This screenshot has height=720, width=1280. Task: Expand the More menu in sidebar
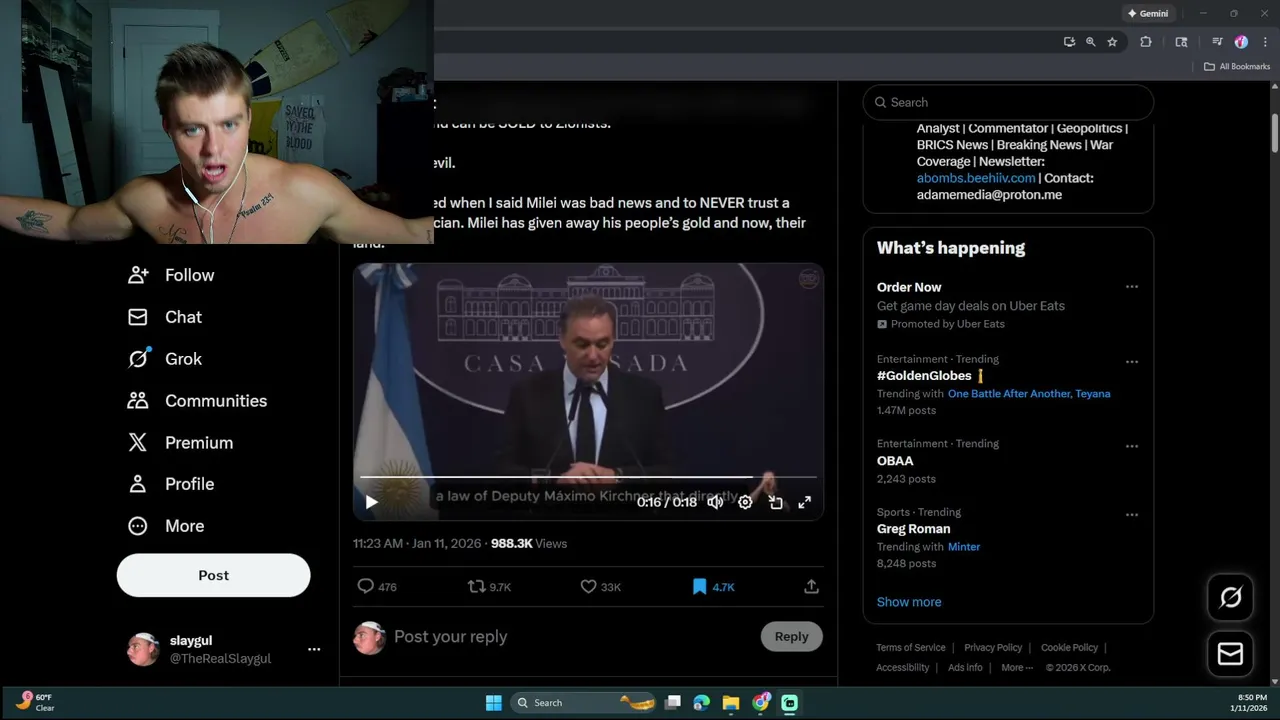tap(166, 526)
